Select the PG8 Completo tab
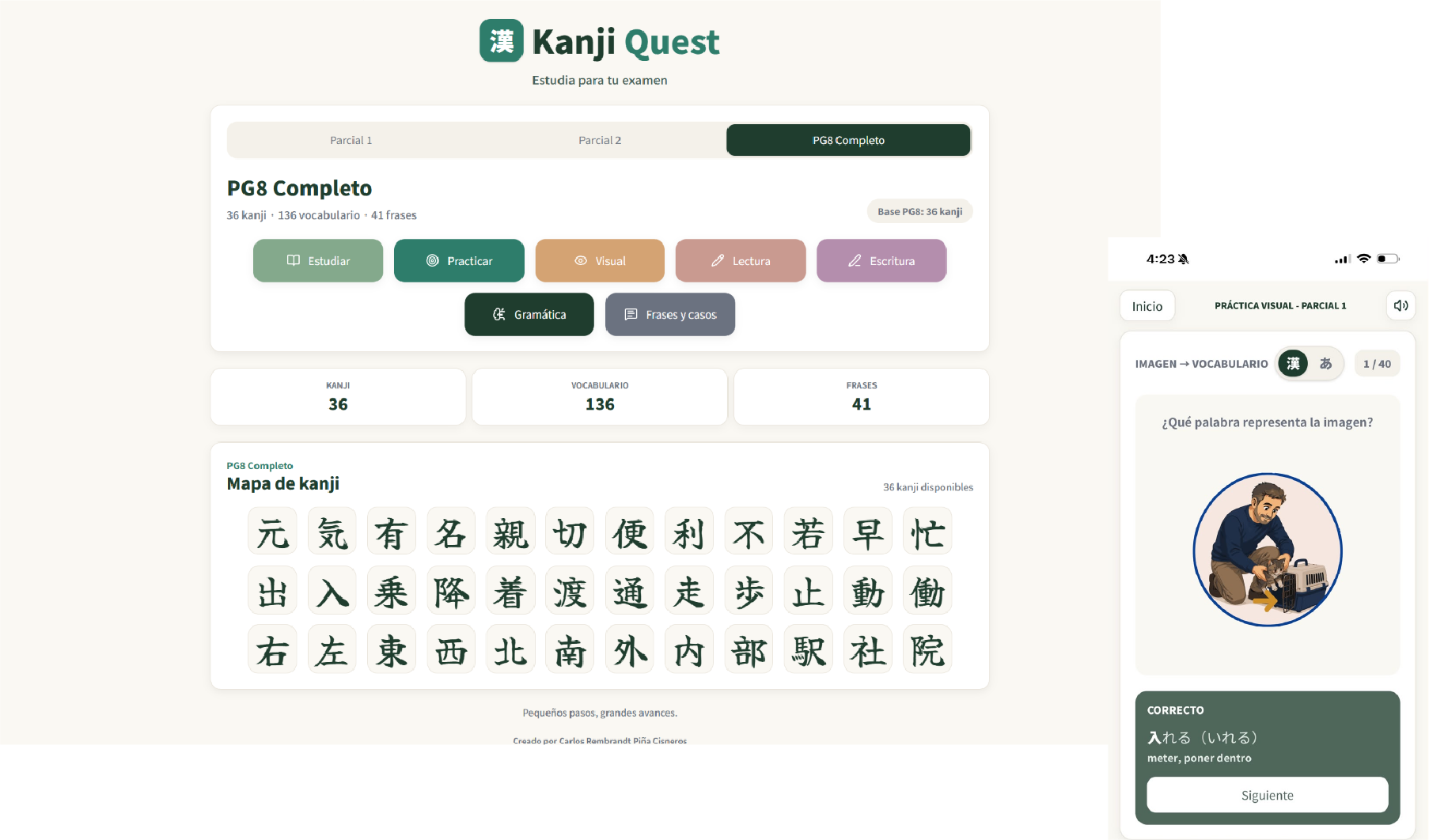 point(848,140)
